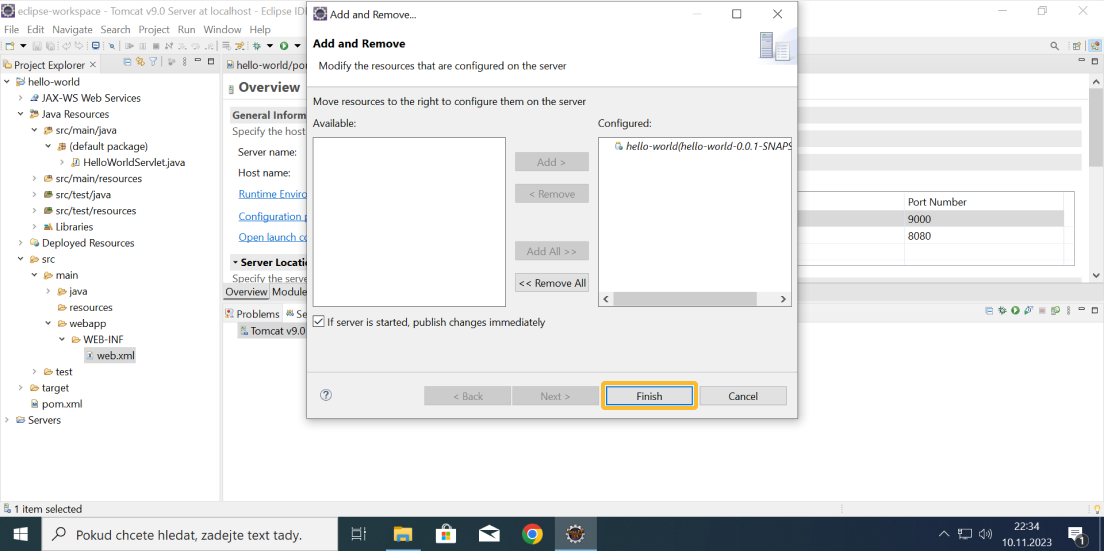
Task: Open the Window menu
Action: [x=222, y=30]
